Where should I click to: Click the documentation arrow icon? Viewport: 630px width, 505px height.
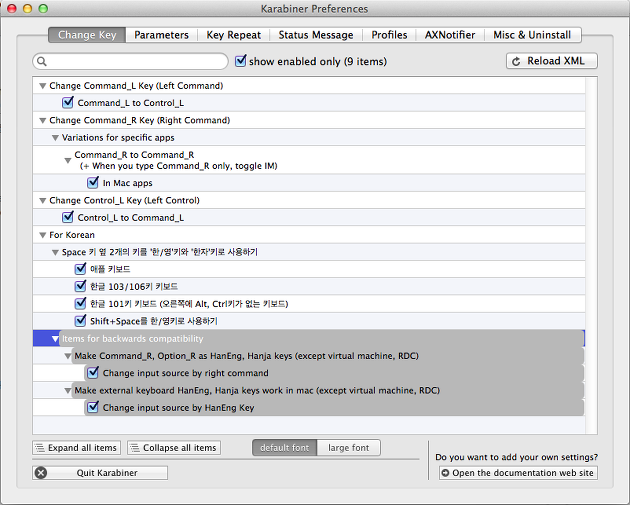click(x=445, y=473)
